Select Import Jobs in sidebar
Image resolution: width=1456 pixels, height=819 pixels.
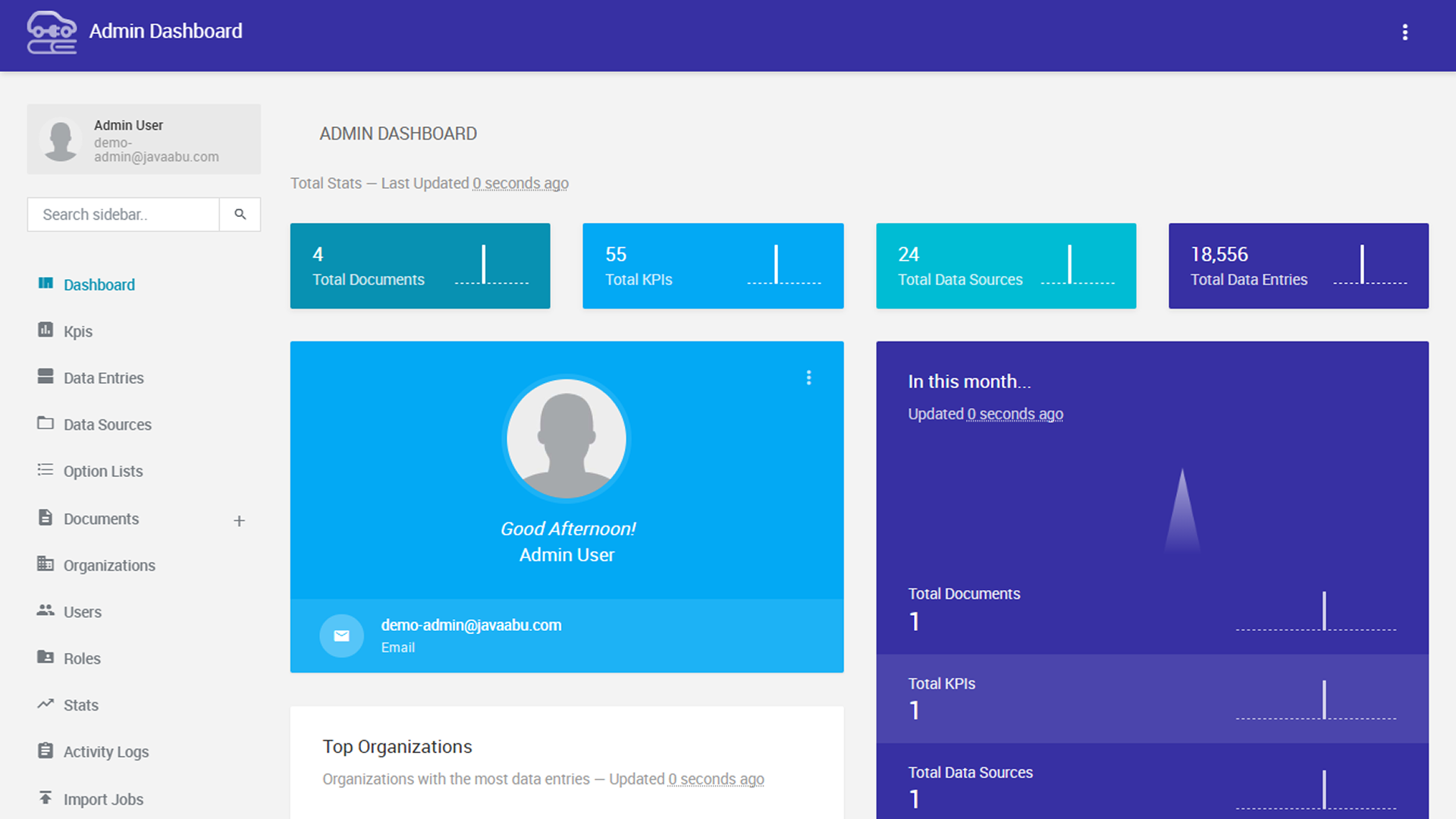pyautogui.click(x=103, y=799)
